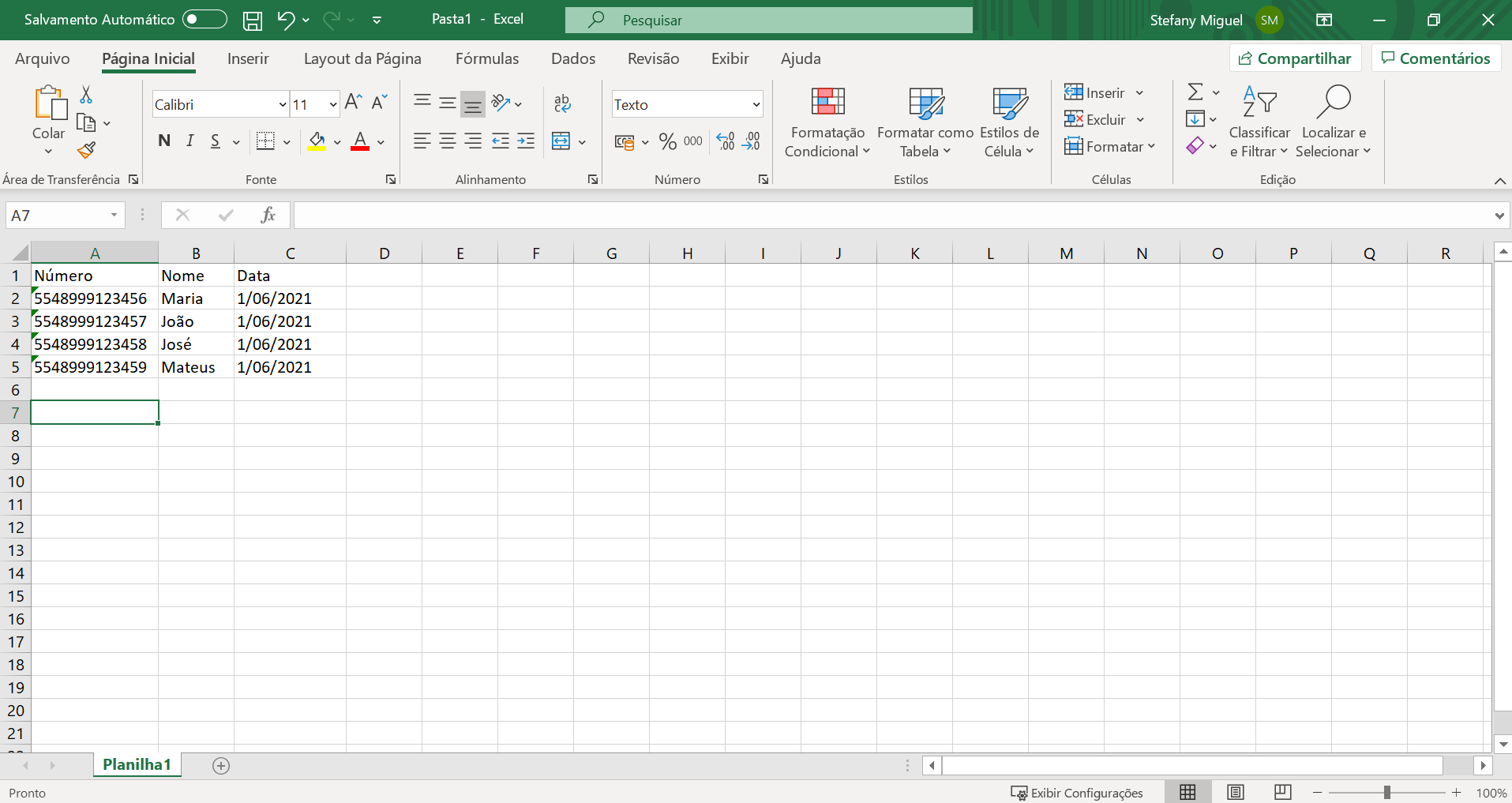The width and height of the screenshot is (1512, 803).
Task: Open the Texto number format dropdown
Action: tap(756, 104)
